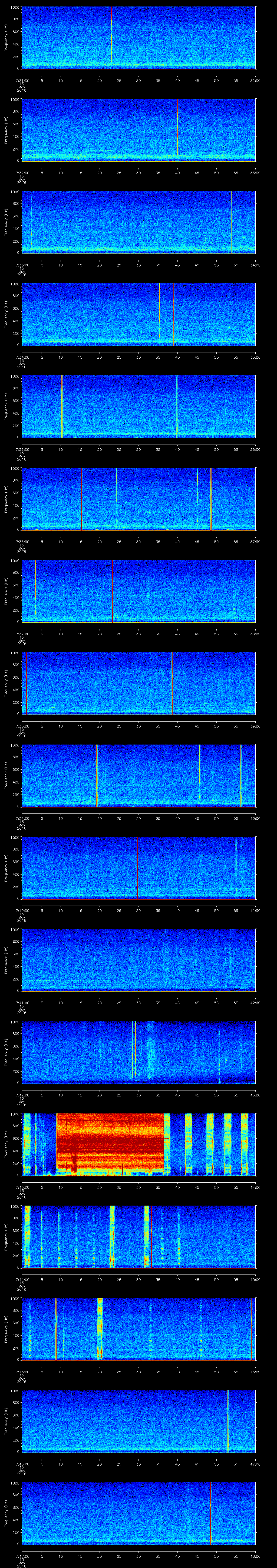Screen dimensions: 277x1568
Task: Click the 32:00 end time label
Action: click(255, 80)
